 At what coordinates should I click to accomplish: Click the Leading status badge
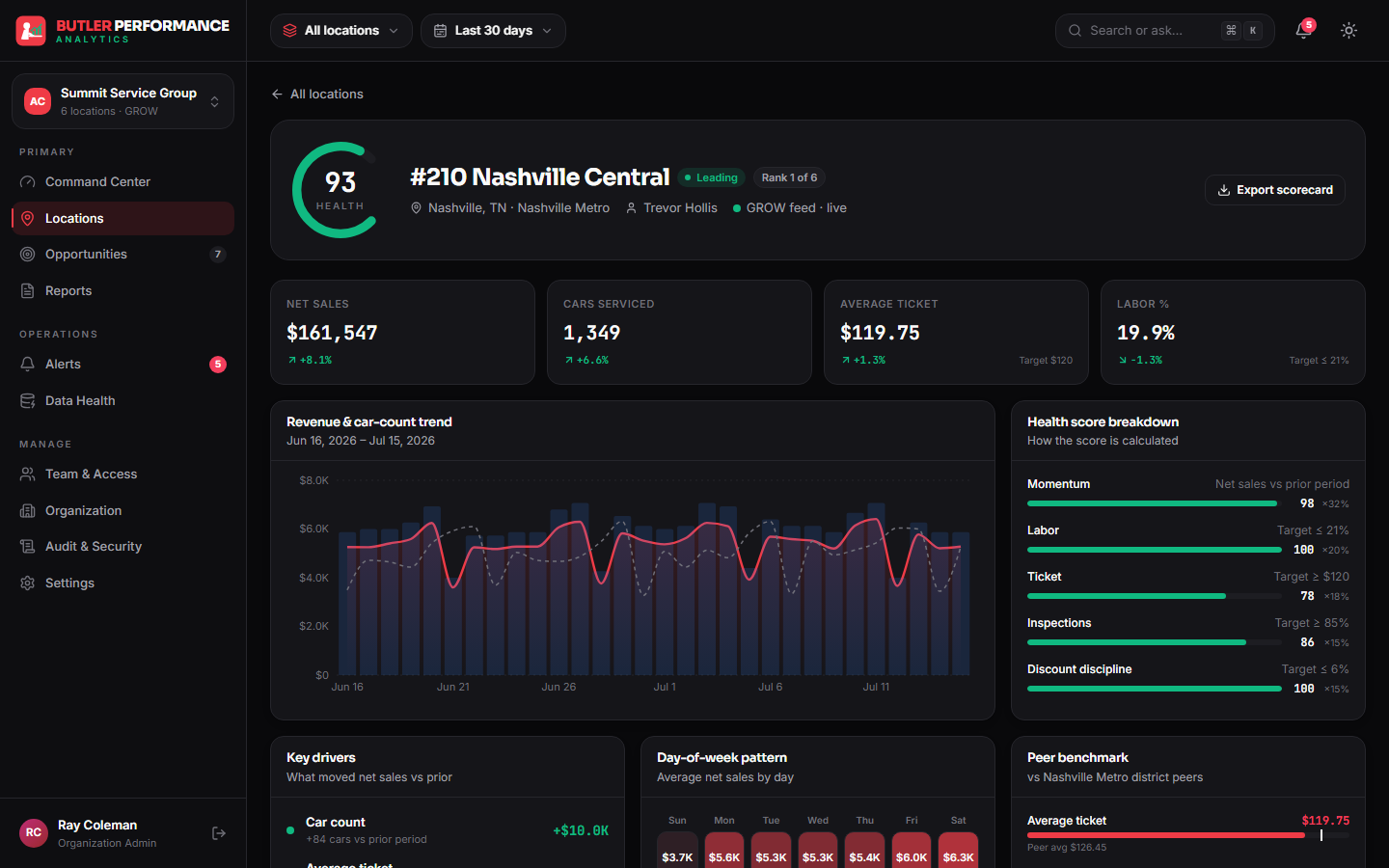point(711,177)
